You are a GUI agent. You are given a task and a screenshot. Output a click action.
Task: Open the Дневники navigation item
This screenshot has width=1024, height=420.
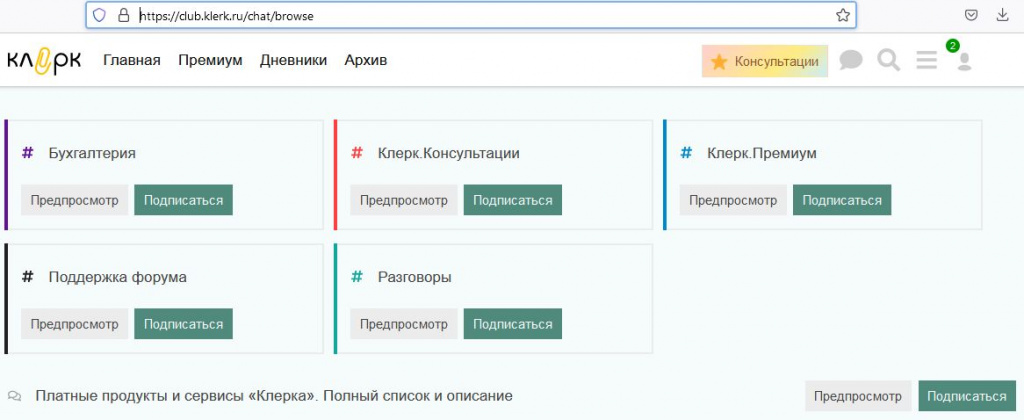[293, 61]
